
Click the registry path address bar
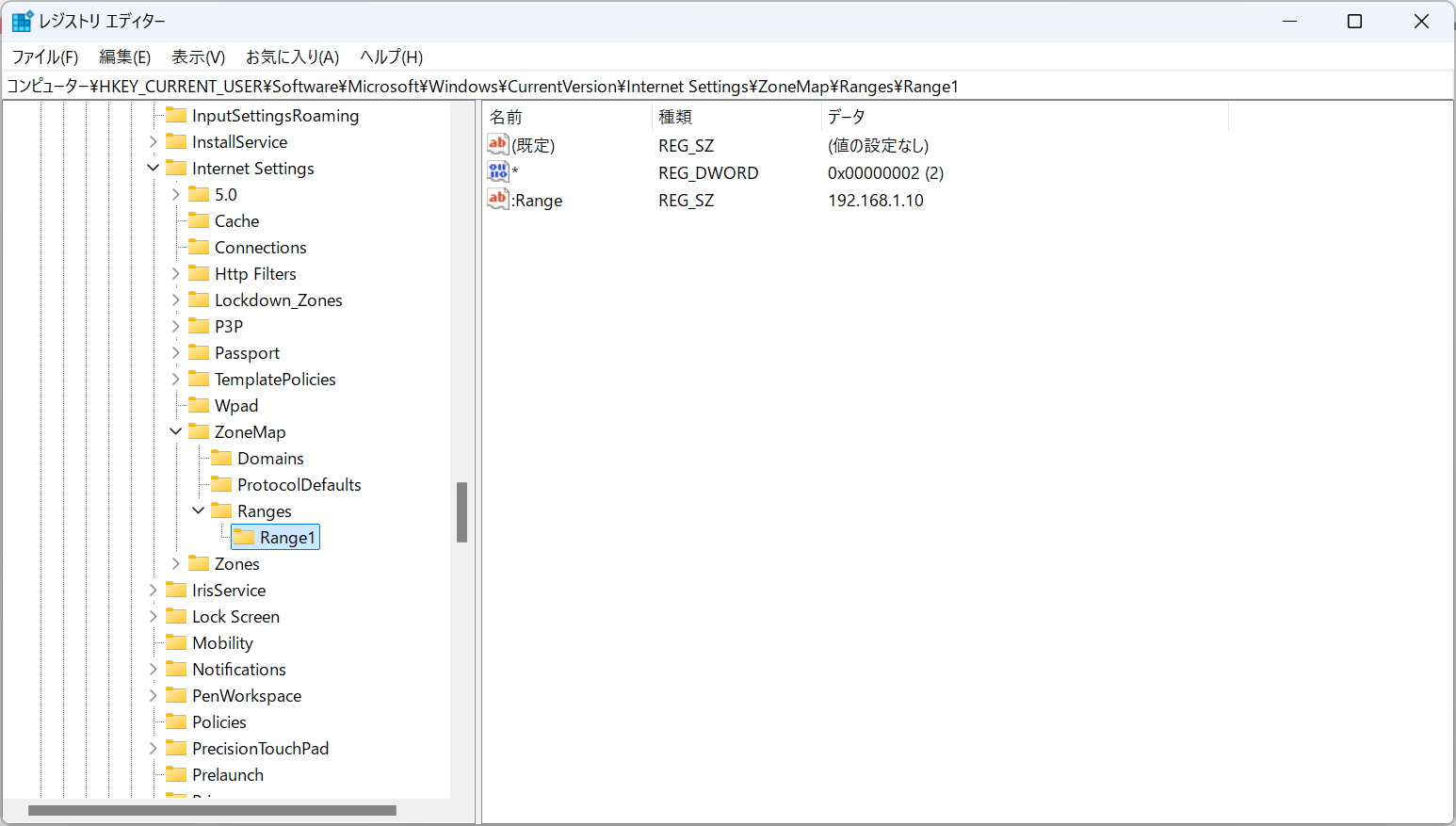click(x=727, y=87)
